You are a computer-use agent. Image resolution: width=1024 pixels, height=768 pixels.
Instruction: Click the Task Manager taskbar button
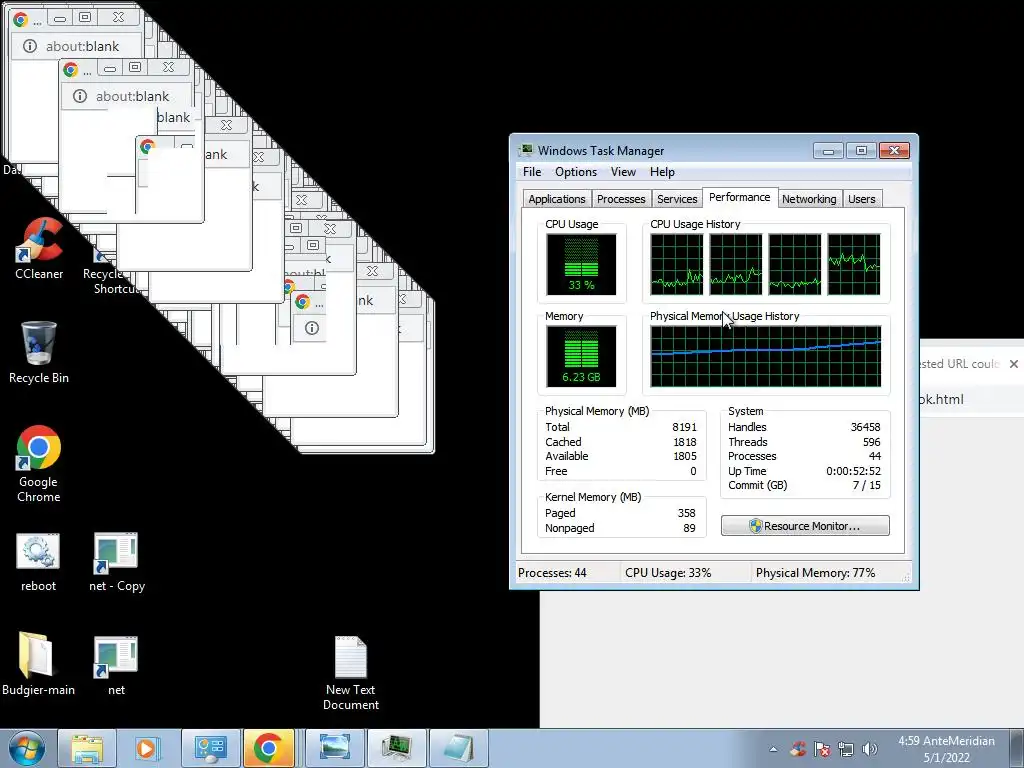396,748
